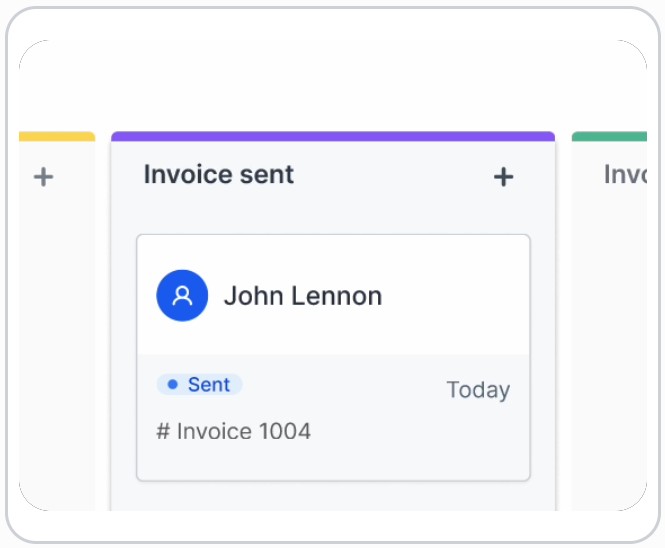Select the partially visible right column title
Viewport: 665px width, 548px height.
pyautogui.click(x=624, y=175)
